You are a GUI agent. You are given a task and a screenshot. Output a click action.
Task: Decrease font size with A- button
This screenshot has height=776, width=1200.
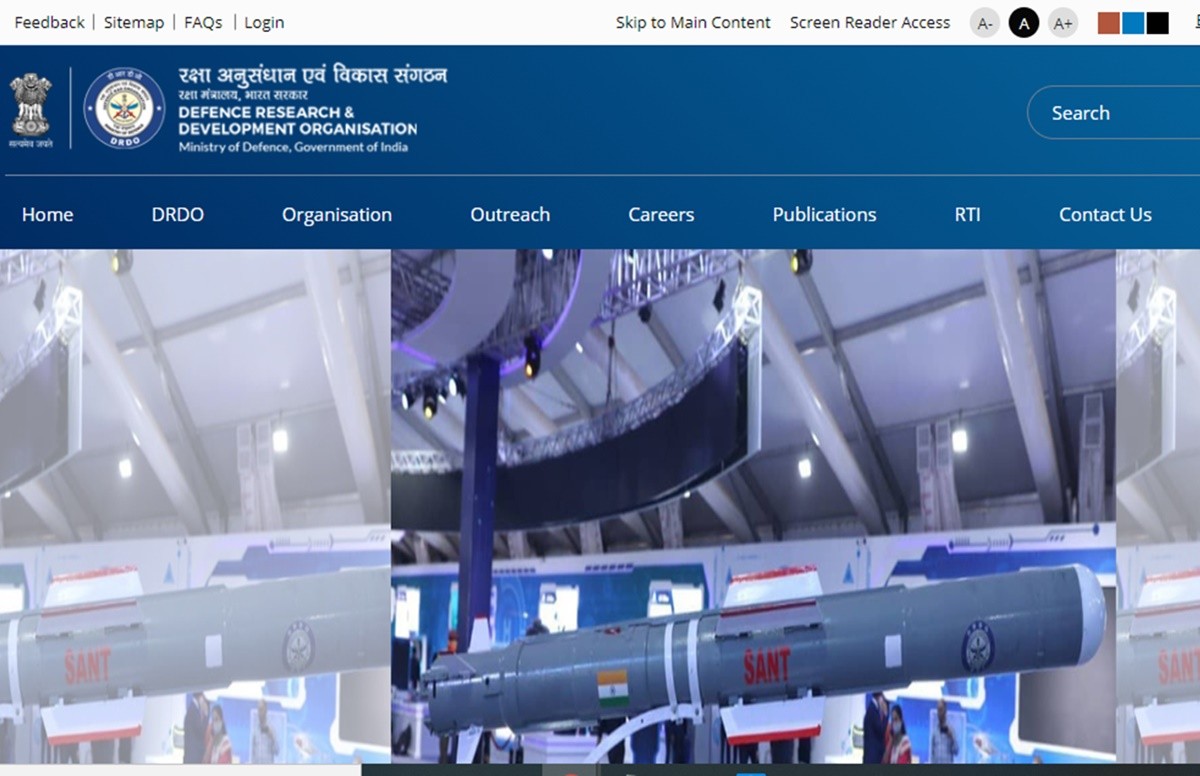[x=985, y=23]
